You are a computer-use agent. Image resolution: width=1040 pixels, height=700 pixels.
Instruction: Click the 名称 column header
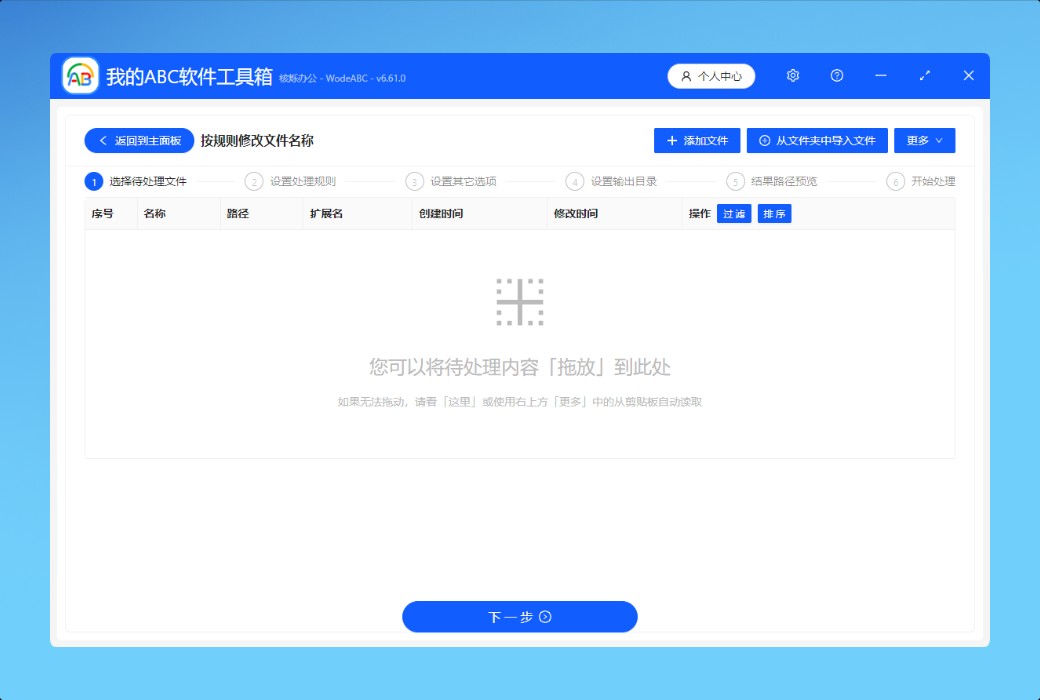154,214
